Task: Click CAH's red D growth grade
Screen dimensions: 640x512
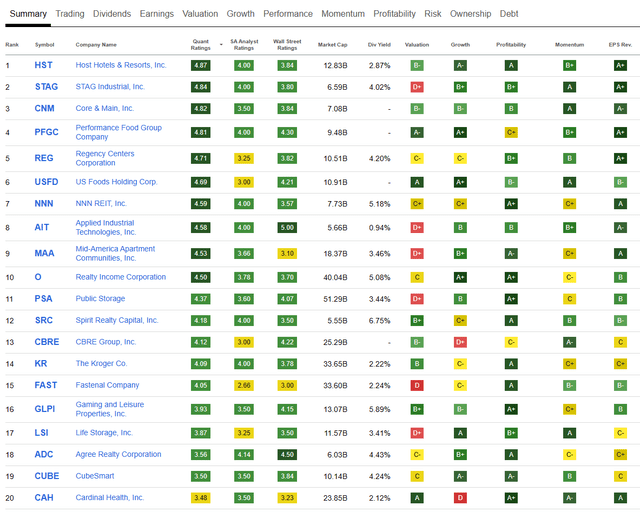Action: [x=460, y=498]
